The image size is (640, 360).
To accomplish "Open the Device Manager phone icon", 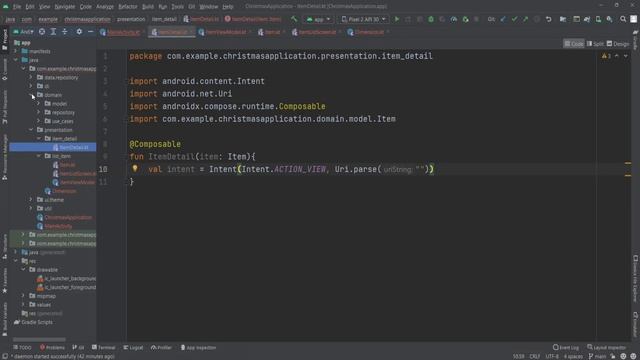I will (598, 19).
